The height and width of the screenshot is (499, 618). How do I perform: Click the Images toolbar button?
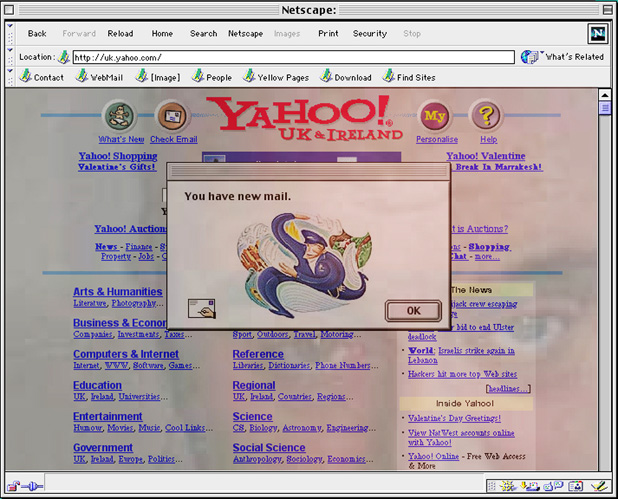[287, 34]
